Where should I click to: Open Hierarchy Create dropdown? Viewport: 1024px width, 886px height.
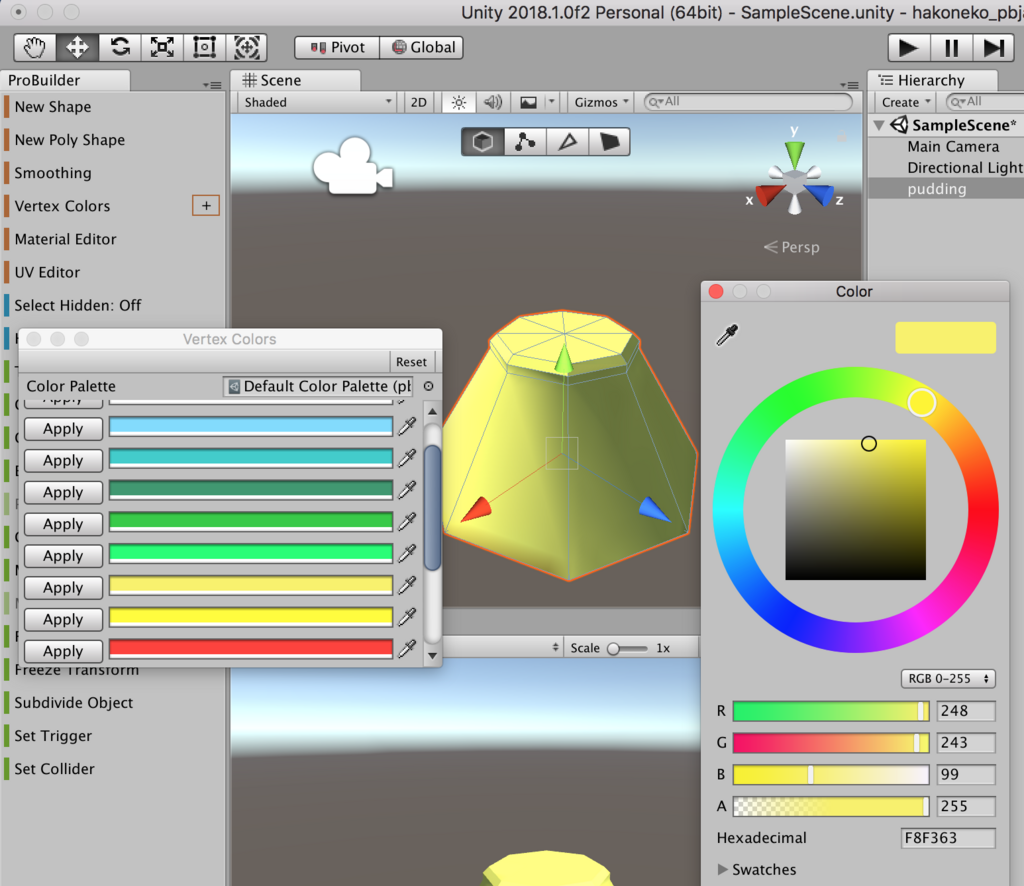click(x=905, y=103)
